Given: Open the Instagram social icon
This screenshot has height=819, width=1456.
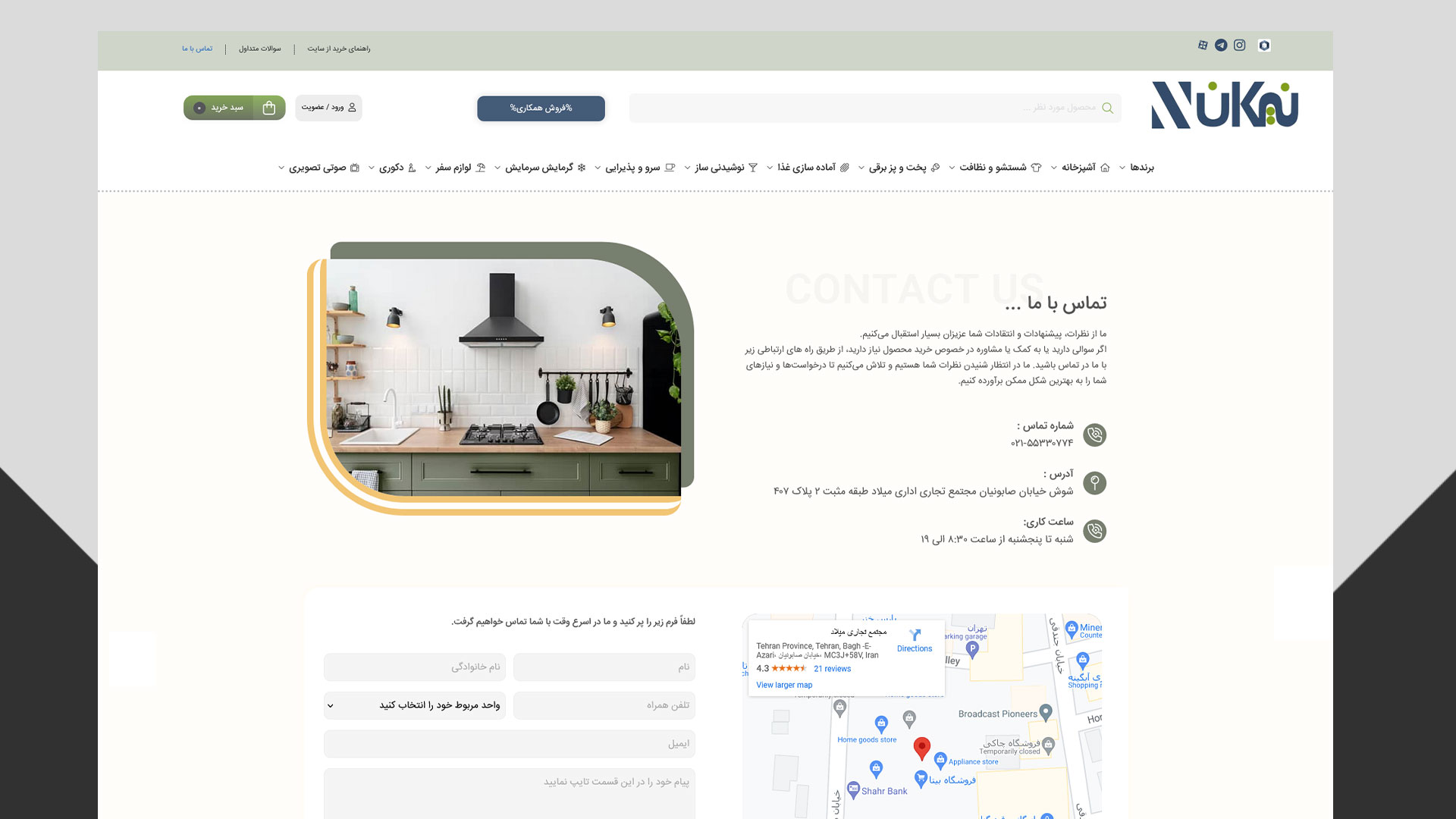Looking at the screenshot, I should [1240, 45].
